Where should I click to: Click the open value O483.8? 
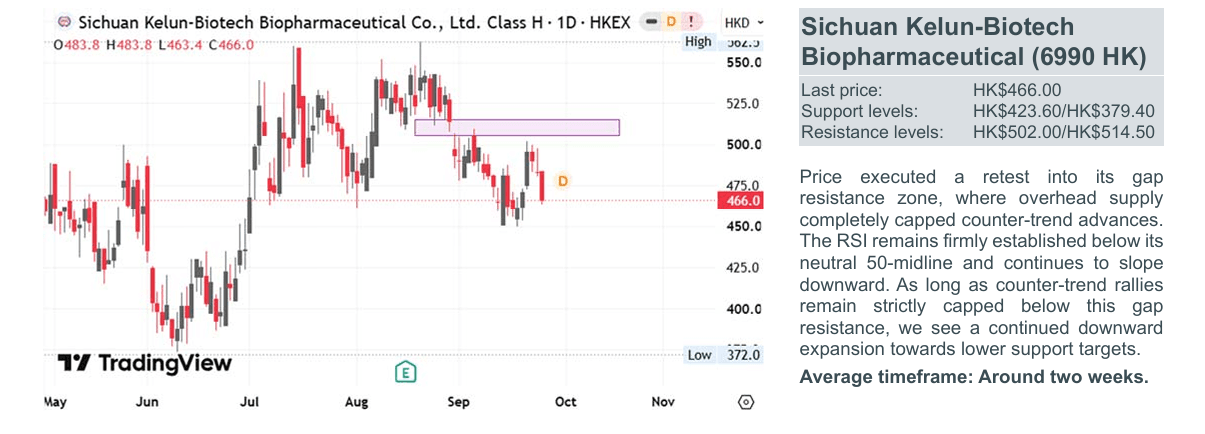[78, 44]
